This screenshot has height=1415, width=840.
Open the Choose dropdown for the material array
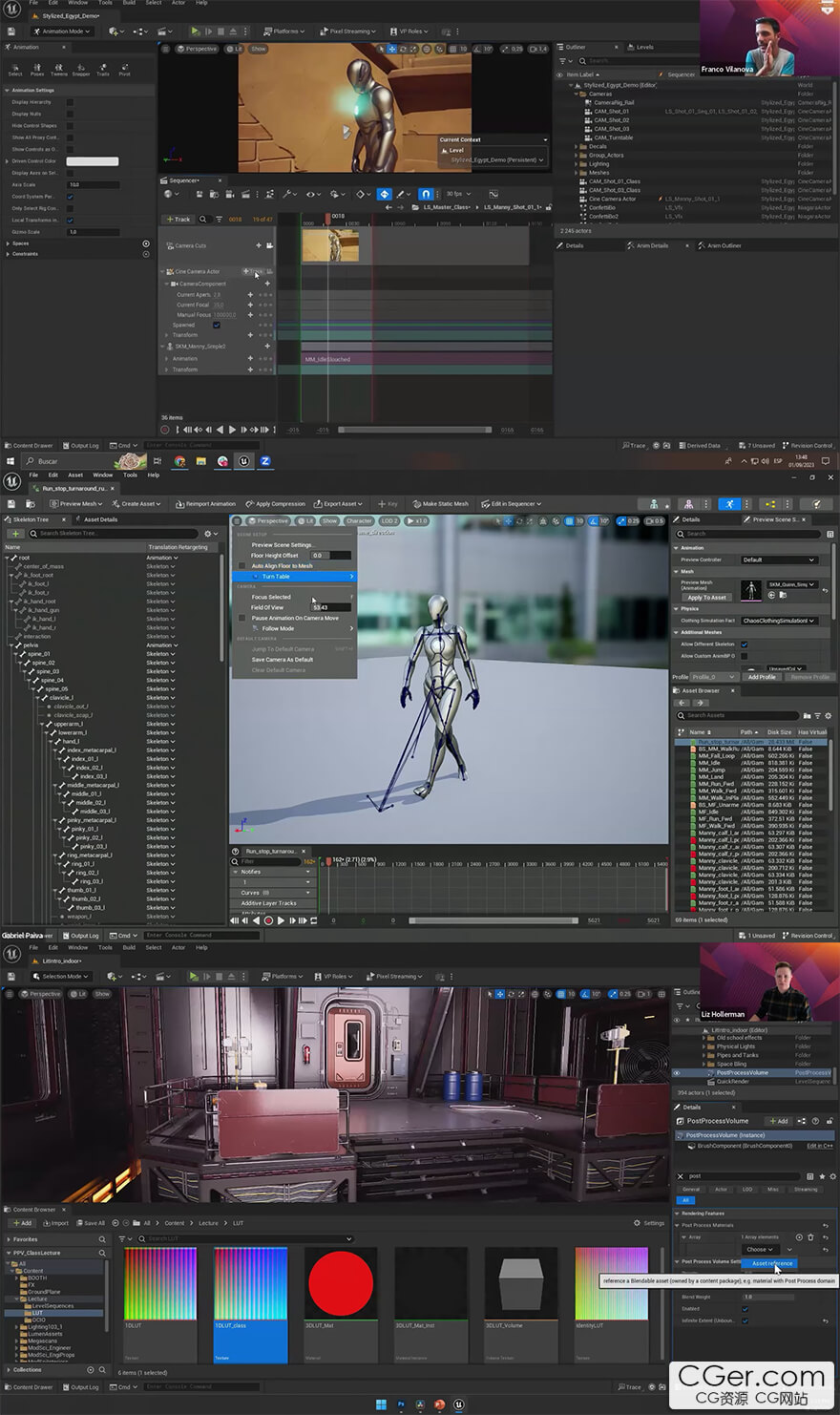pyautogui.click(x=760, y=1249)
